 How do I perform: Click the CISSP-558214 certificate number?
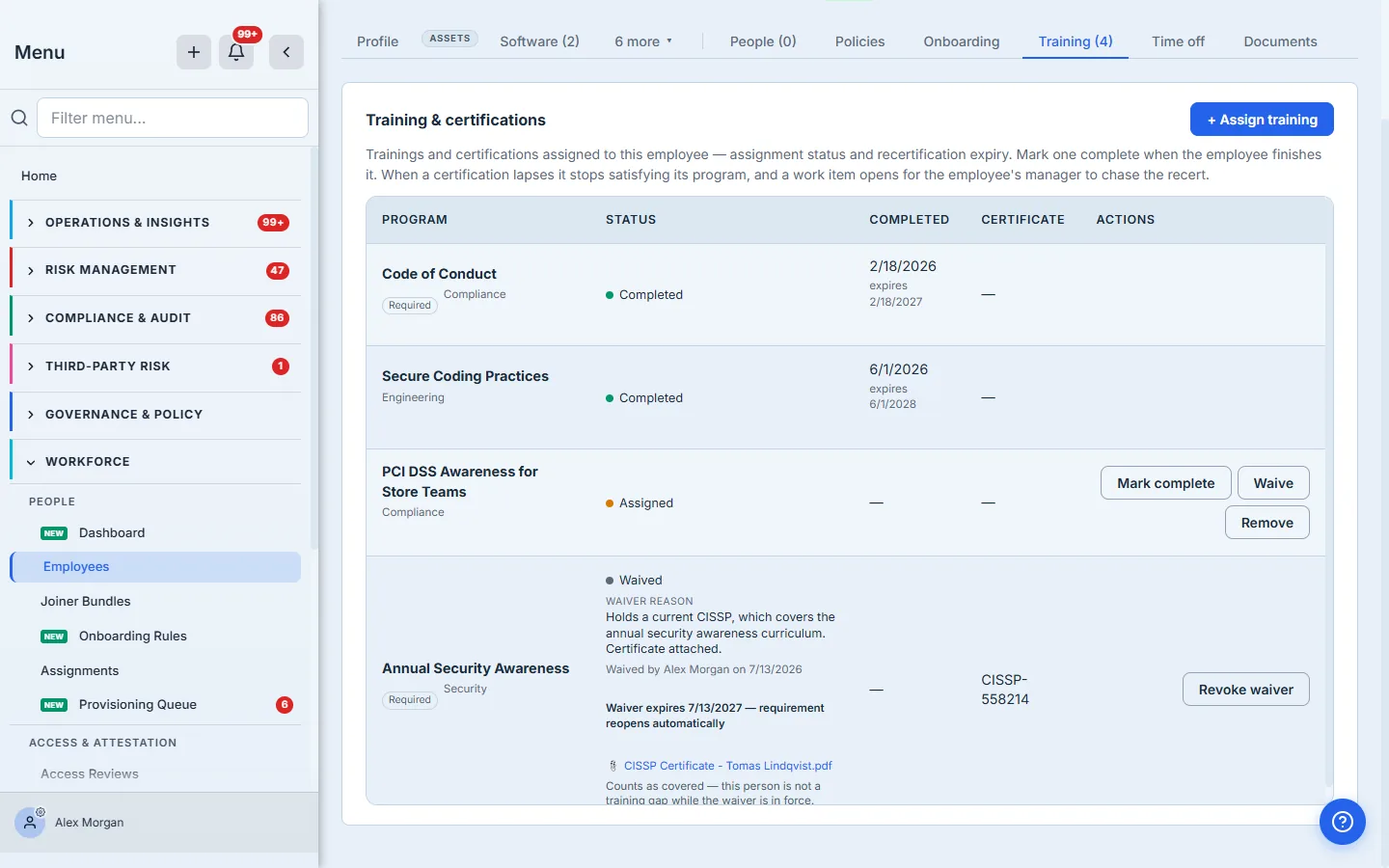(x=1005, y=690)
